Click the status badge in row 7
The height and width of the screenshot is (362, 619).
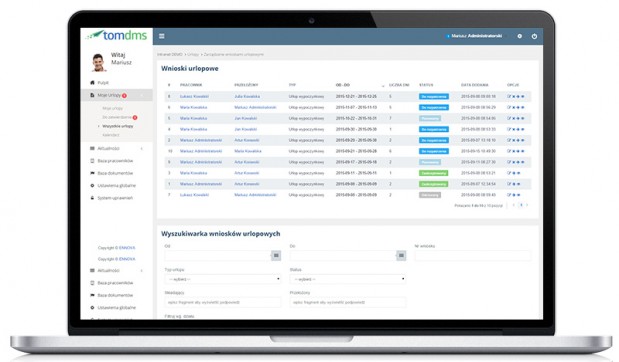click(430, 195)
